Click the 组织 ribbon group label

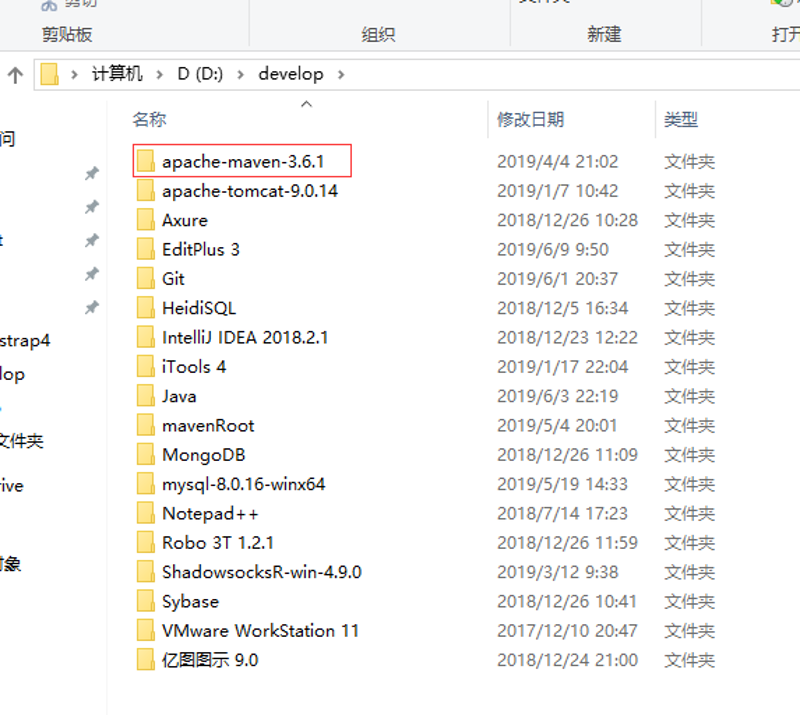click(378, 35)
